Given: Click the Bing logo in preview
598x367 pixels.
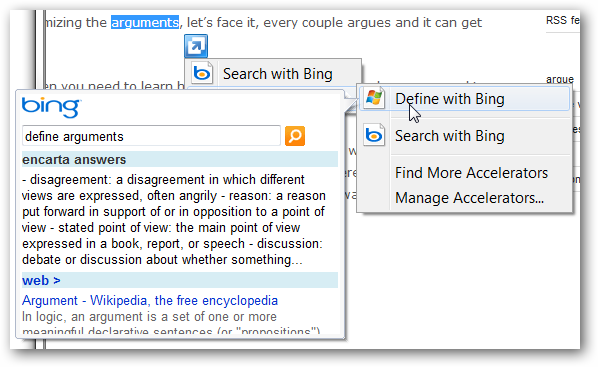Looking at the screenshot, I should [x=51, y=107].
